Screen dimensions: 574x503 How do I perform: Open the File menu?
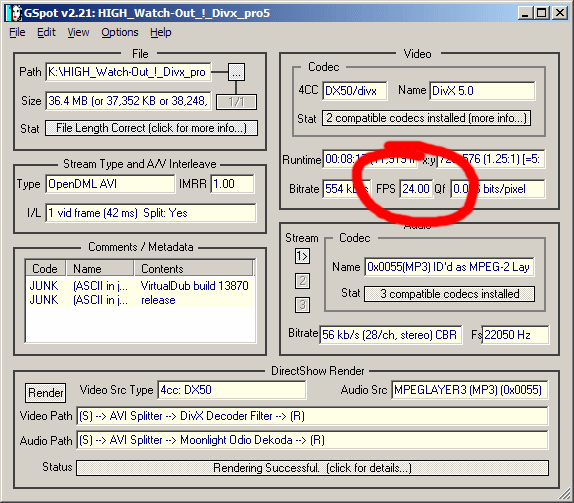pos(17,33)
